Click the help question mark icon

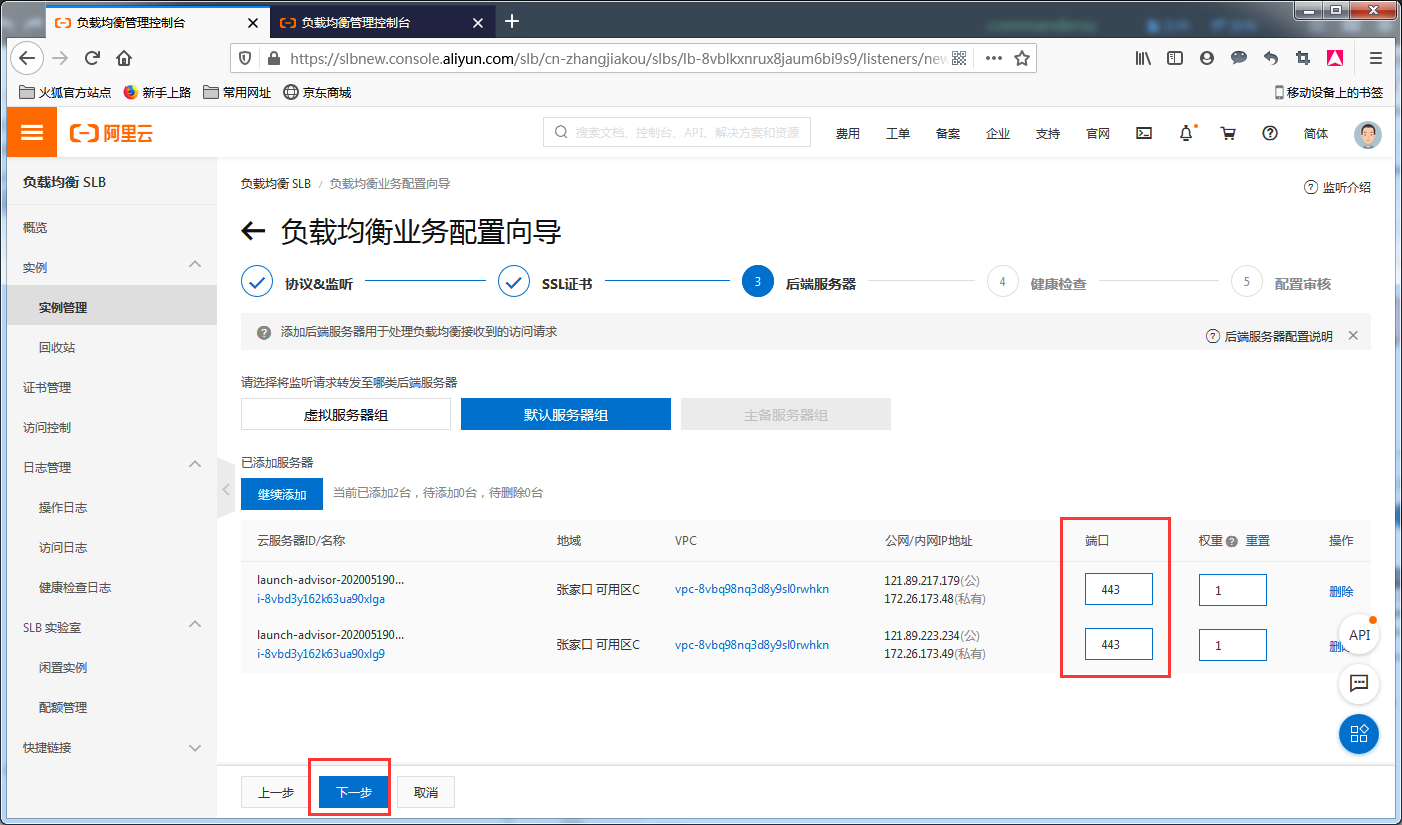[1270, 133]
